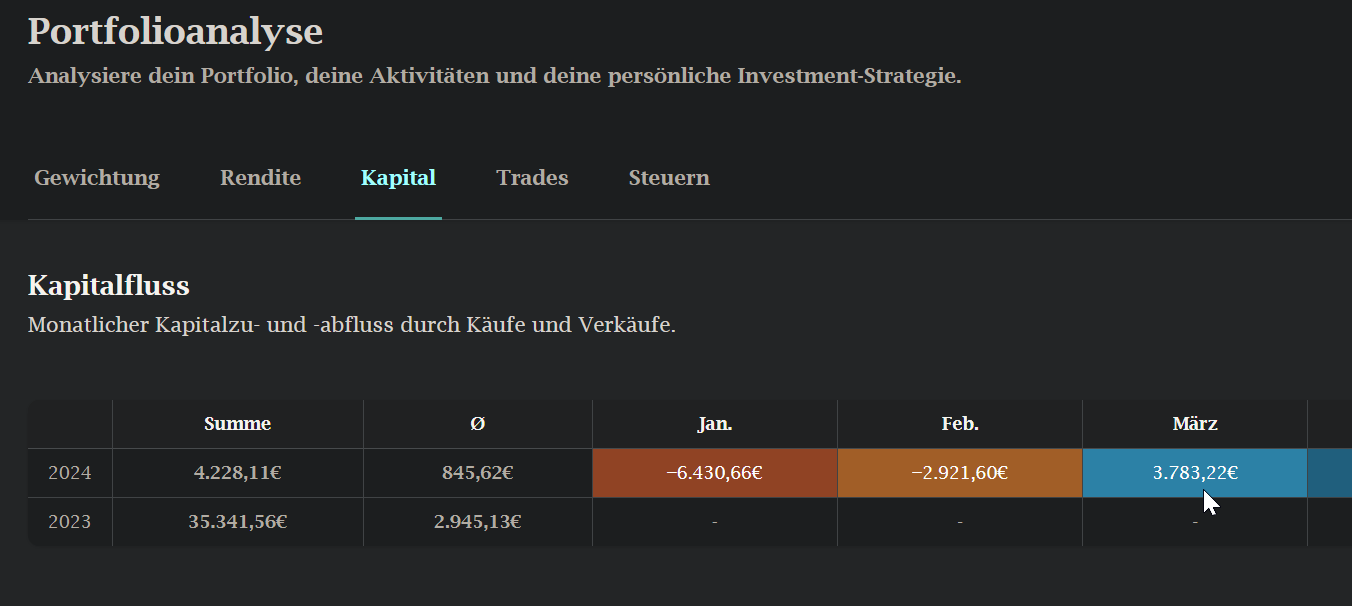Select the Kapital tab

click(x=398, y=178)
